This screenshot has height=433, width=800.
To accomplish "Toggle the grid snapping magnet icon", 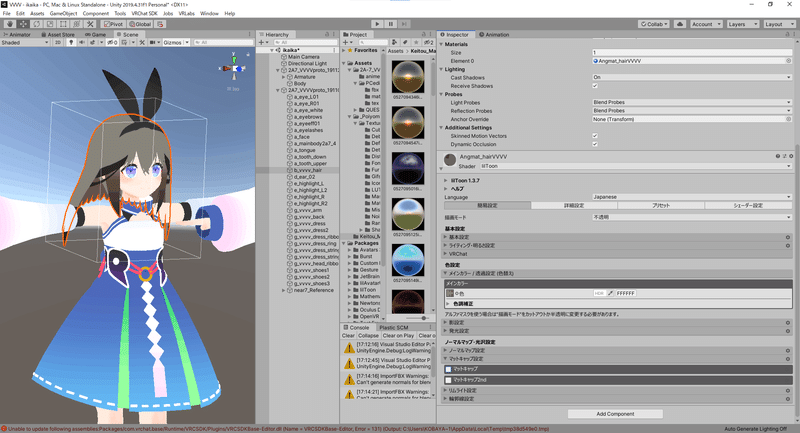I will 160,24.
